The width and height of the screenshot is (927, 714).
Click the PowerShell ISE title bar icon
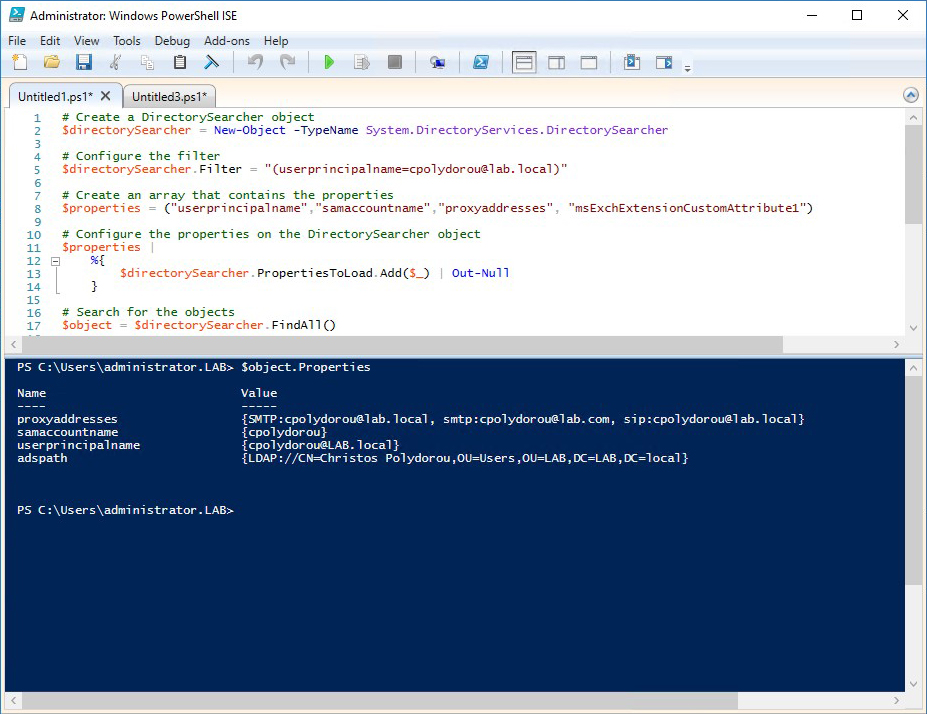(17, 15)
